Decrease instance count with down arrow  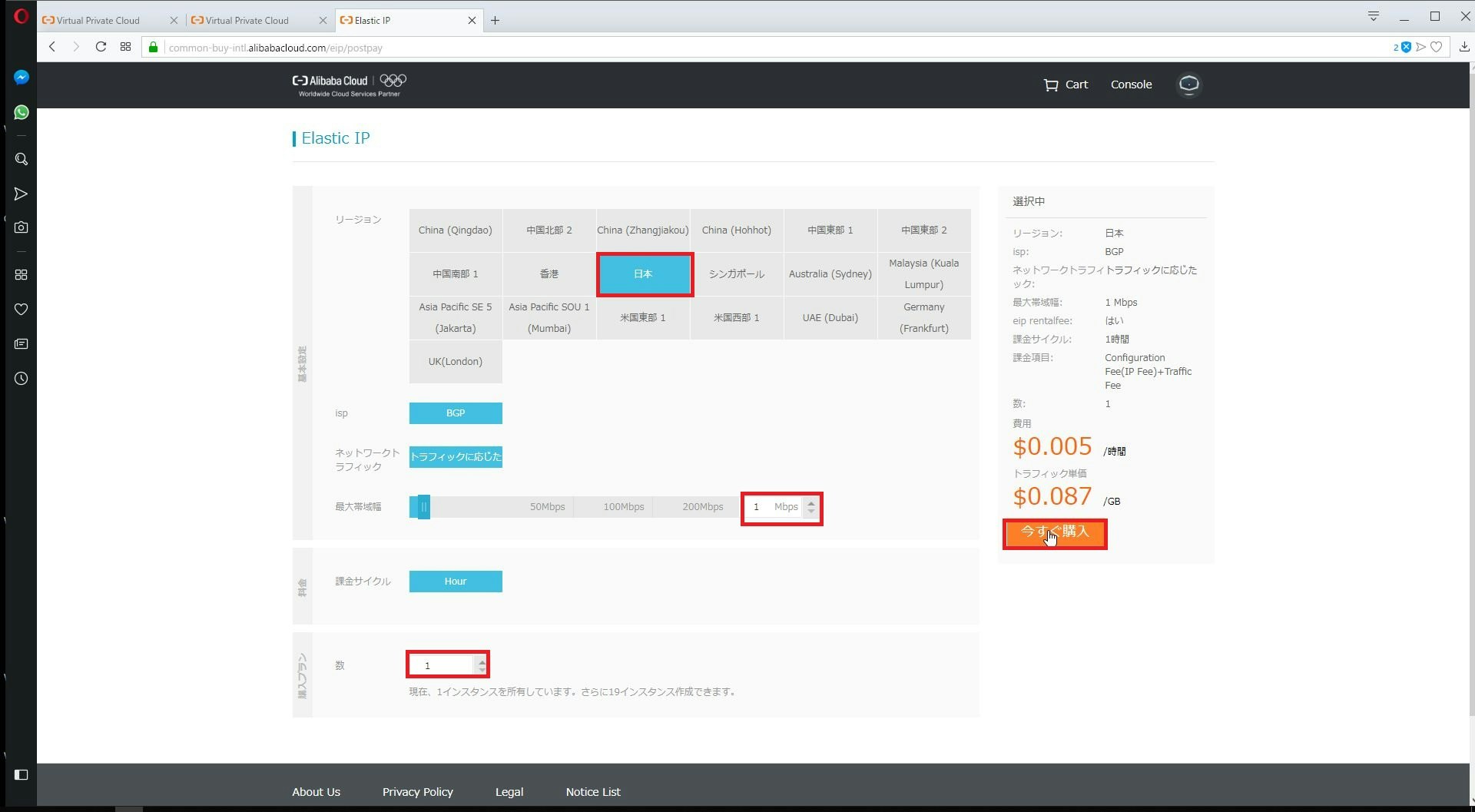coord(482,670)
